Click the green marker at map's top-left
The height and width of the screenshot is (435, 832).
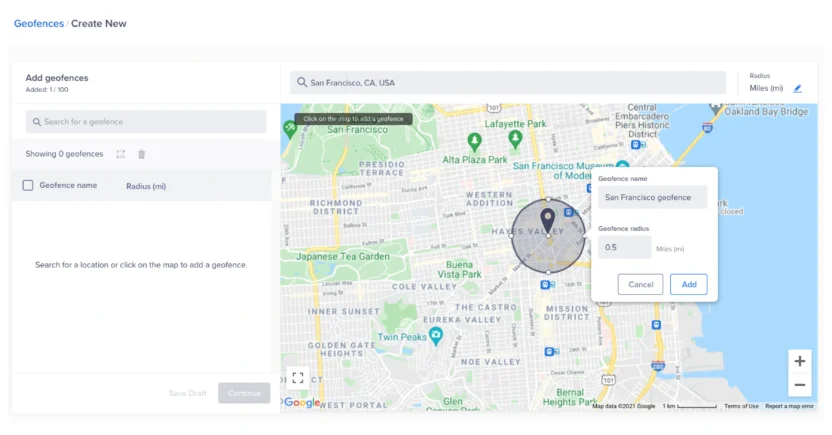click(x=290, y=128)
